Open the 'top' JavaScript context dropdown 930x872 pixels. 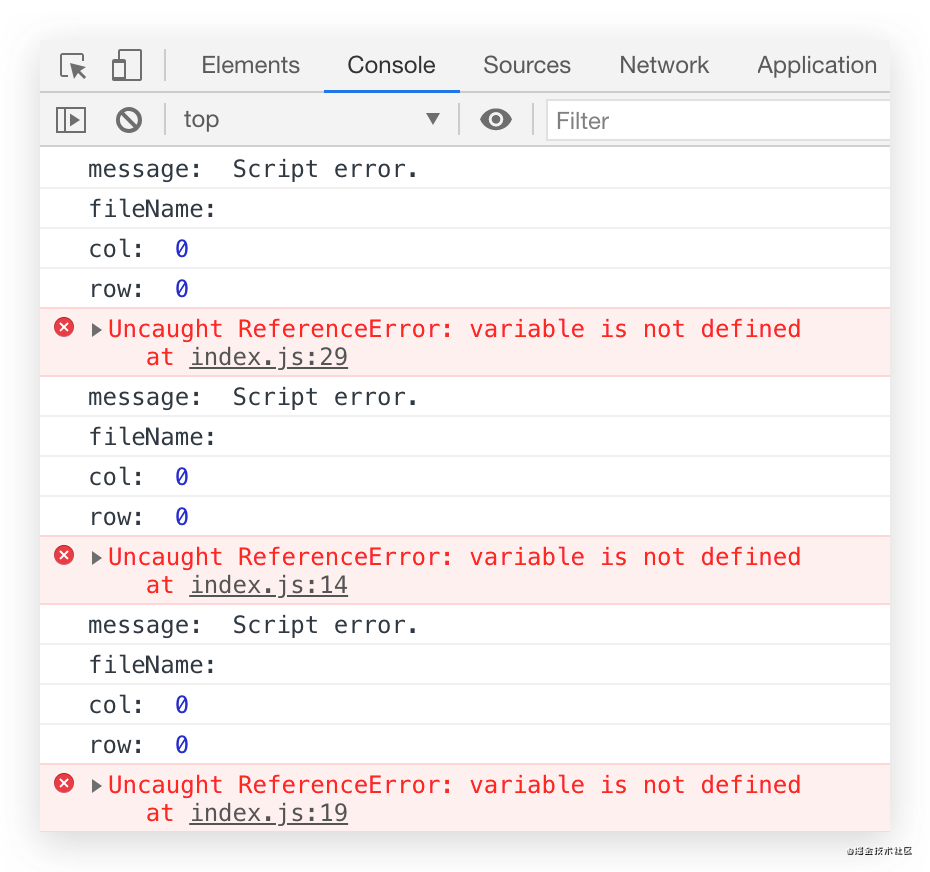(x=311, y=120)
